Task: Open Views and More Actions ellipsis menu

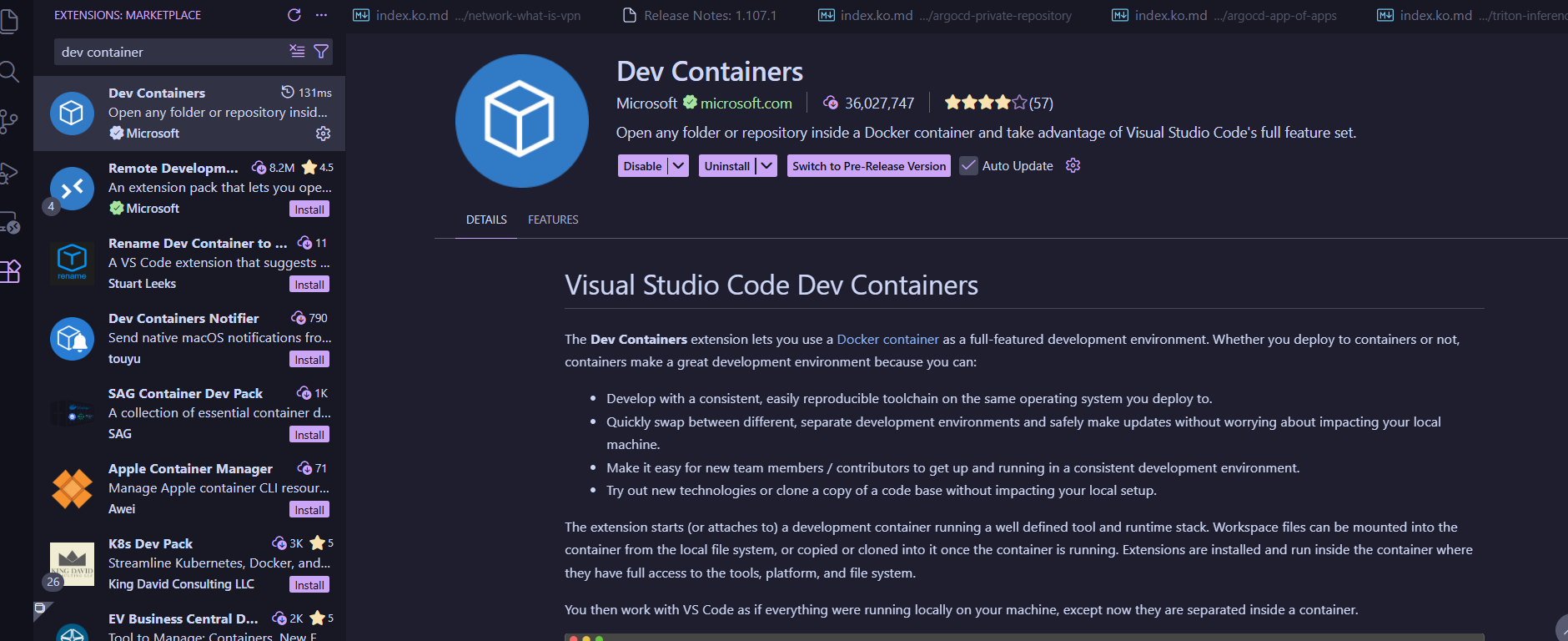Action: (x=322, y=15)
